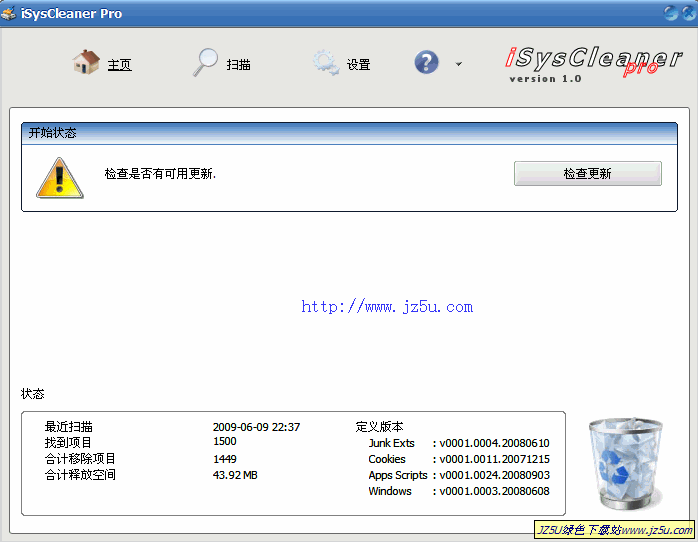Open the 主页 home tab
The width and height of the screenshot is (698, 542).
tap(119, 65)
